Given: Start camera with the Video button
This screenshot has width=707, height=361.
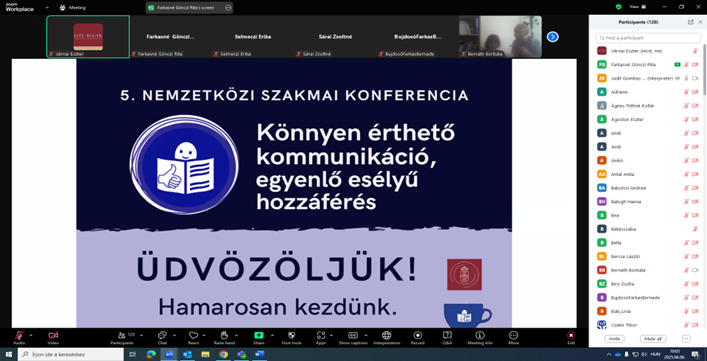Looking at the screenshot, I should 53,338.
